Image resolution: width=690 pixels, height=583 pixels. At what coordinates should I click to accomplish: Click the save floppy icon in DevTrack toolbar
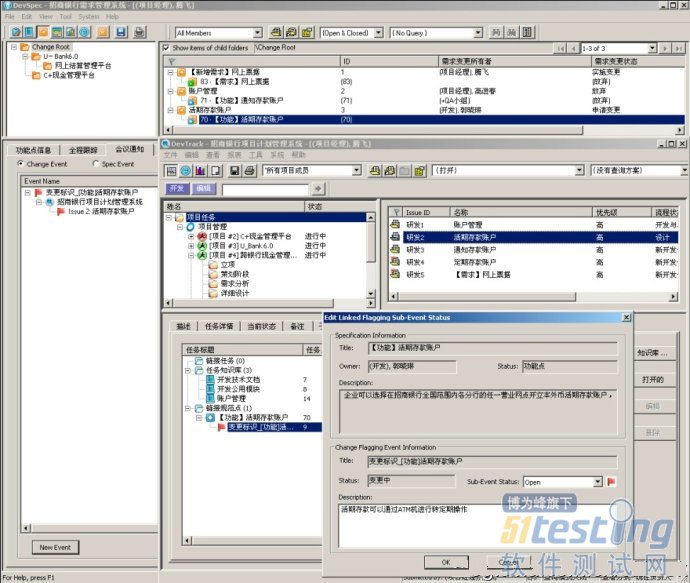[x=235, y=171]
